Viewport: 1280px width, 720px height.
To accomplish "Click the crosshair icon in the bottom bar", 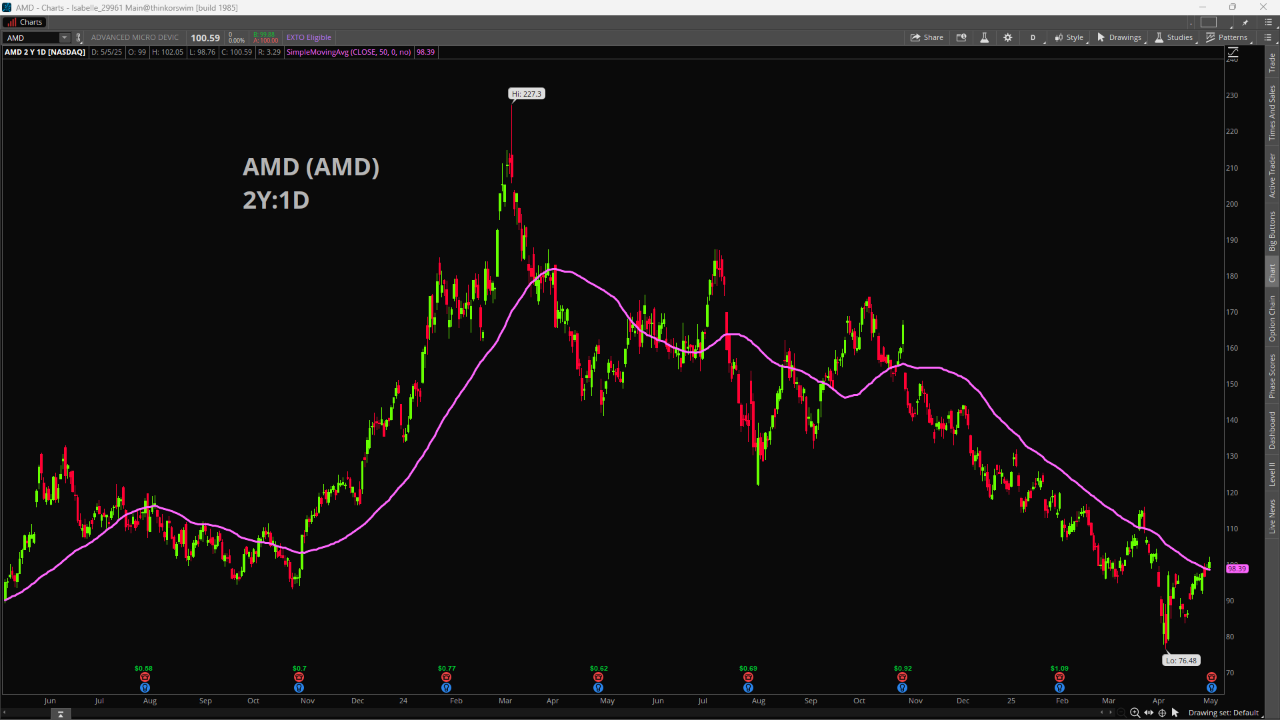I will 1162,713.
